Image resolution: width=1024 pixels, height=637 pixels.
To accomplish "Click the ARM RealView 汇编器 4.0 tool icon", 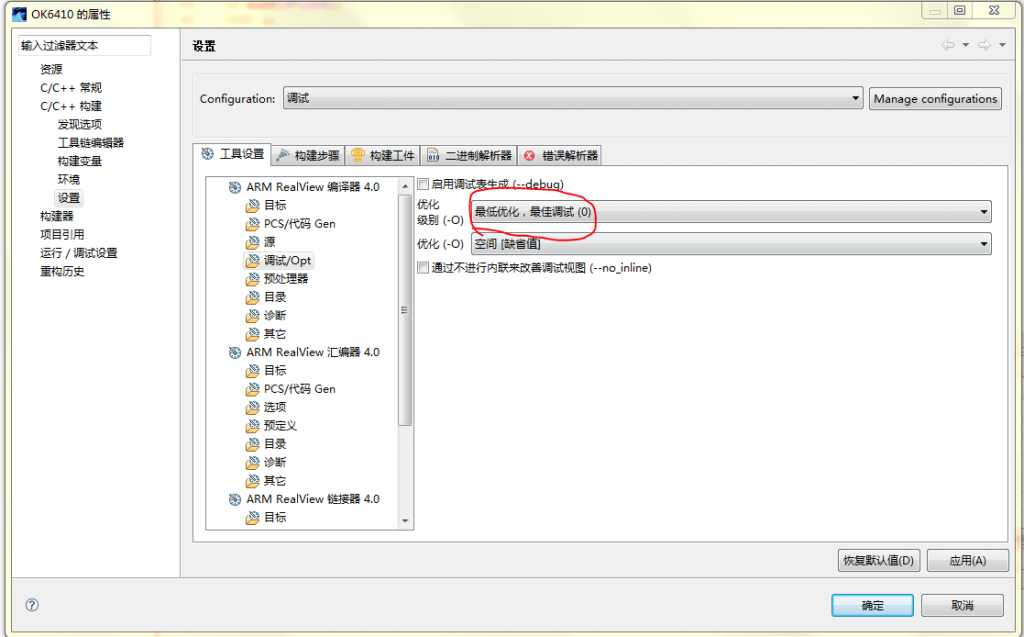I will 235,353.
